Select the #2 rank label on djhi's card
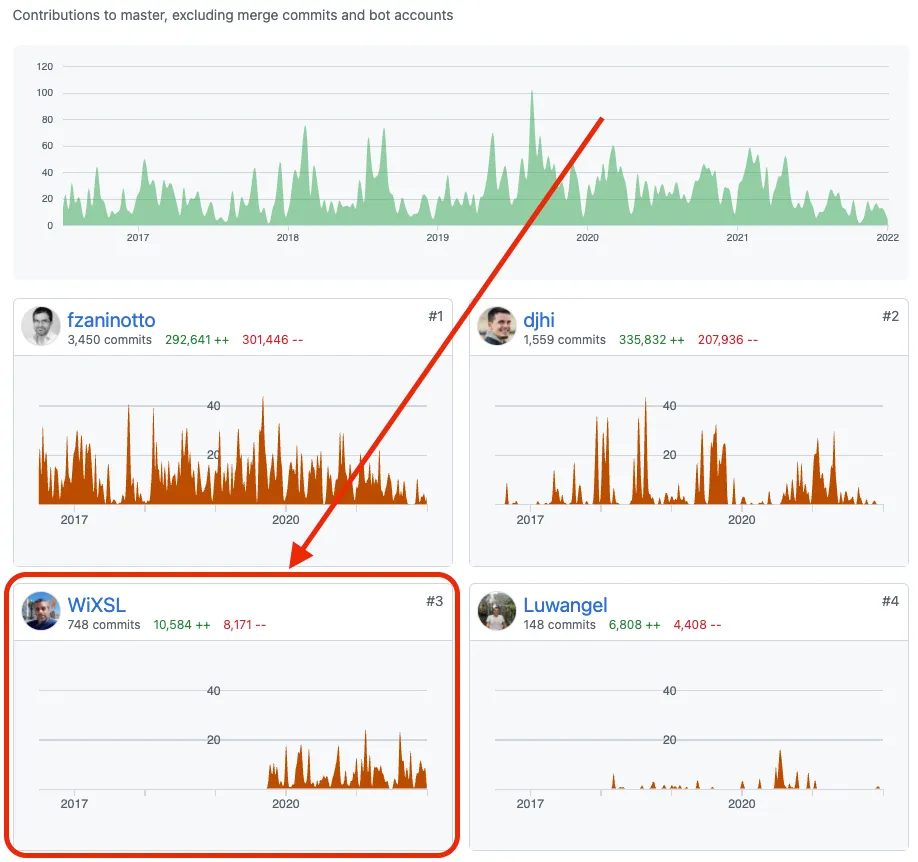The height and width of the screenshot is (862, 918). pos(893,315)
